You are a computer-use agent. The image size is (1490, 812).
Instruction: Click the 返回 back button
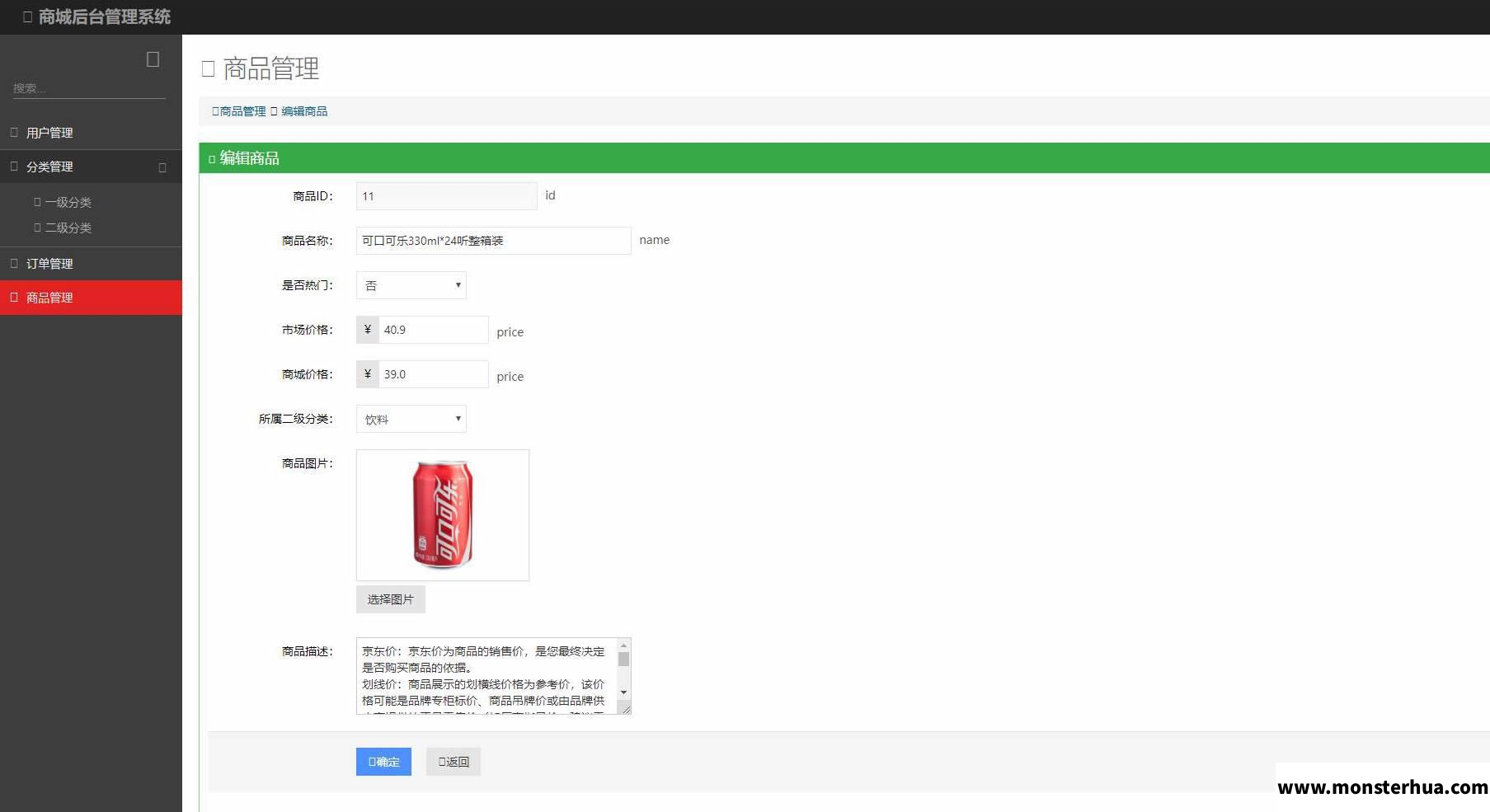(x=454, y=762)
